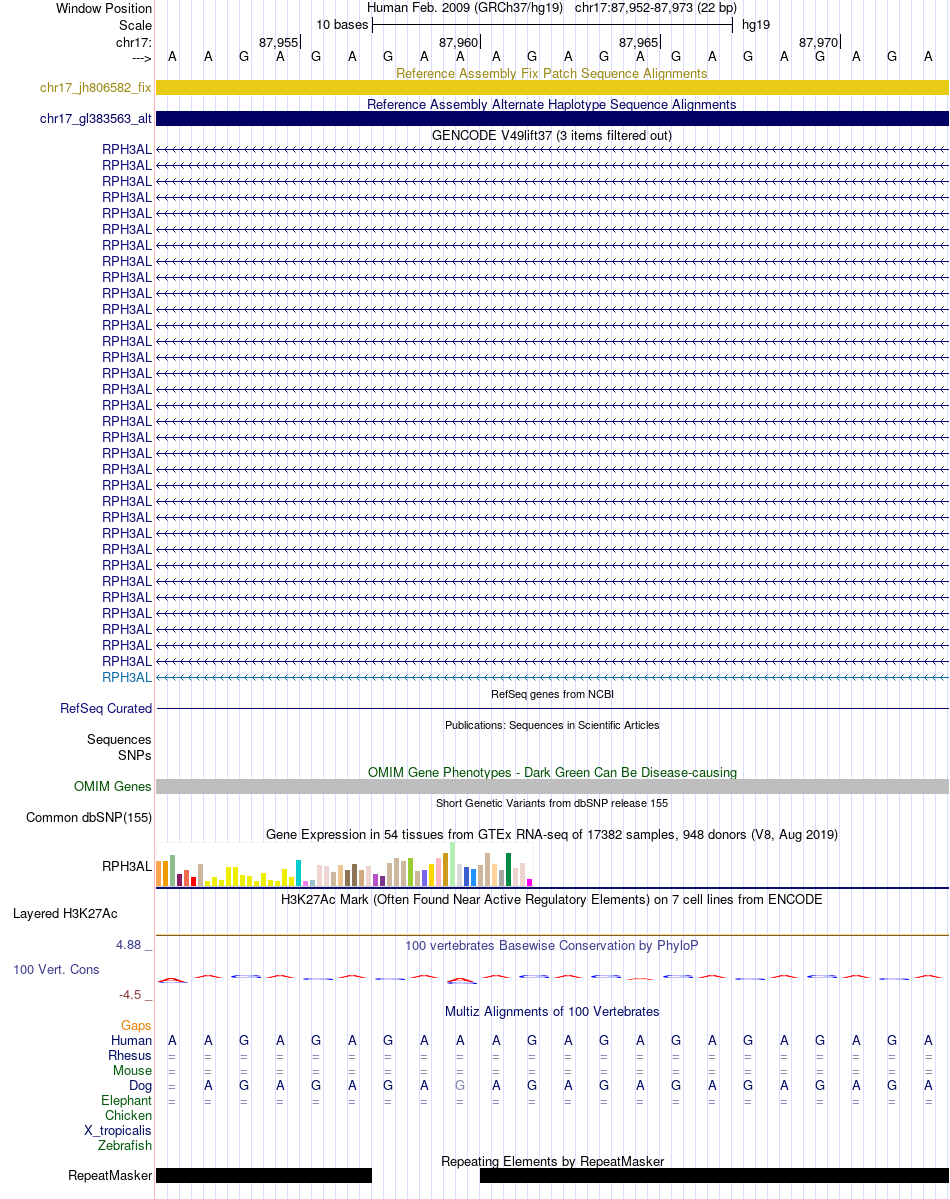Click the Layered H3K27Ac track label
The width and height of the screenshot is (950, 1199).
coord(65,914)
